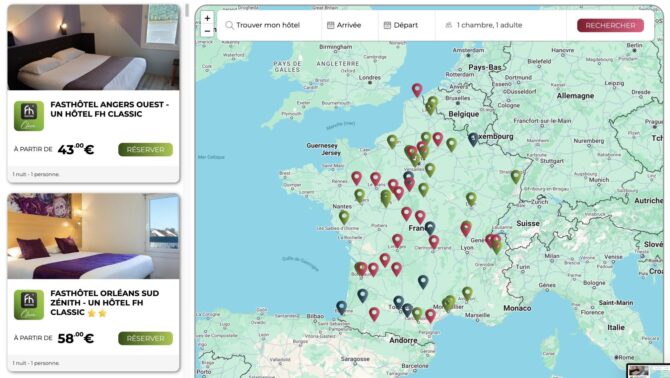
Task: Focus the 'Trouver mon hôtel' search field
Action: [269, 25]
